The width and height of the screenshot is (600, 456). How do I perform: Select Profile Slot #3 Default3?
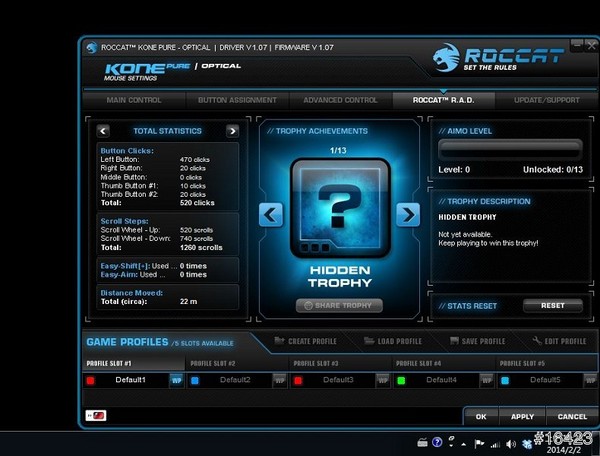click(336, 380)
